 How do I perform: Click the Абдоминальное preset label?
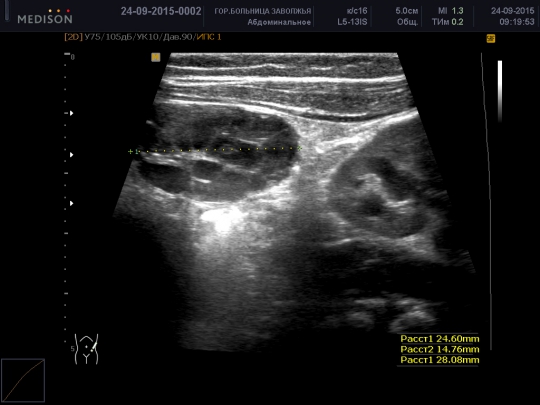(x=279, y=22)
